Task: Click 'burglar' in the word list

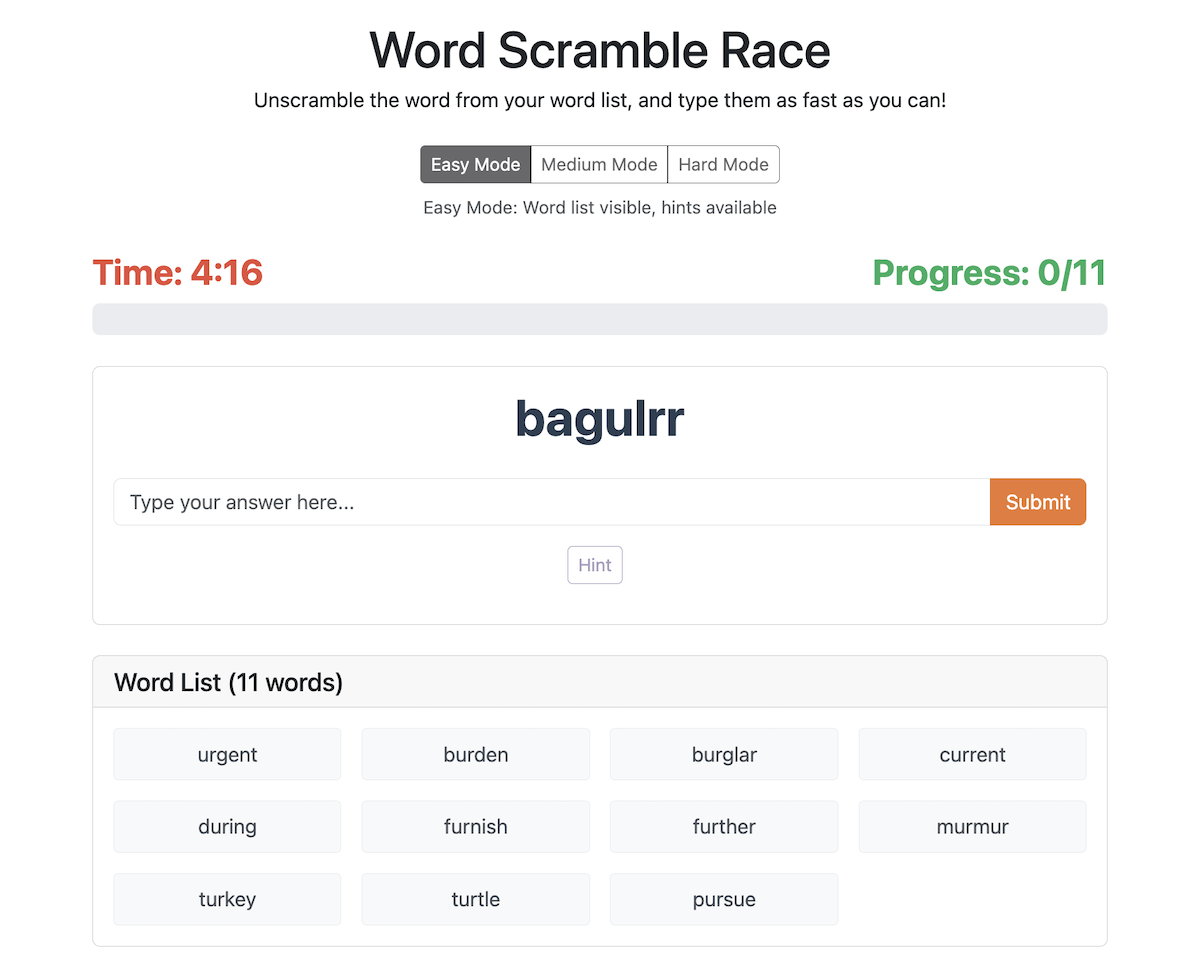Action: pyautogui.click(x=723, y=754)
